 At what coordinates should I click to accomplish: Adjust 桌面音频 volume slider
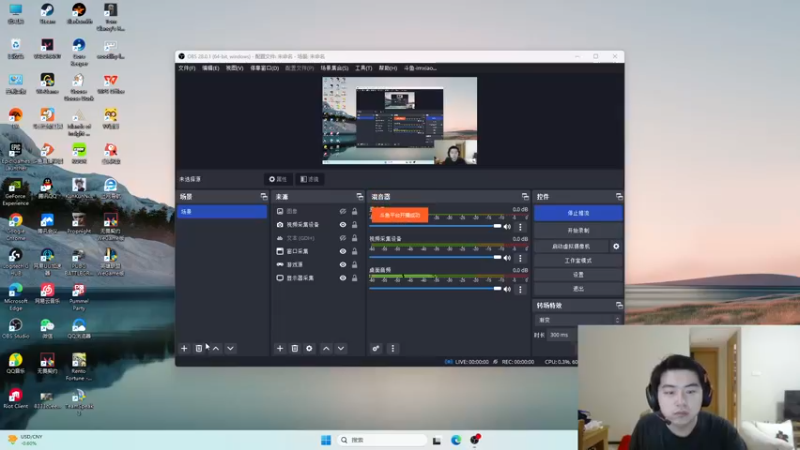(x=435, y=289)
